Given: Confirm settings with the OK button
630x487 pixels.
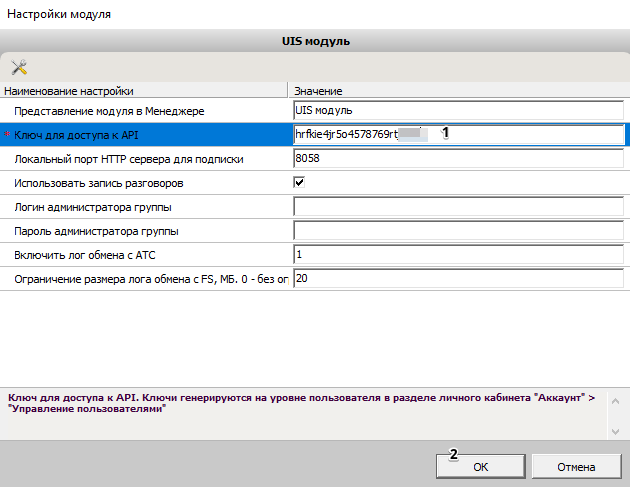Looking at the screenshot, I should 481,467.
